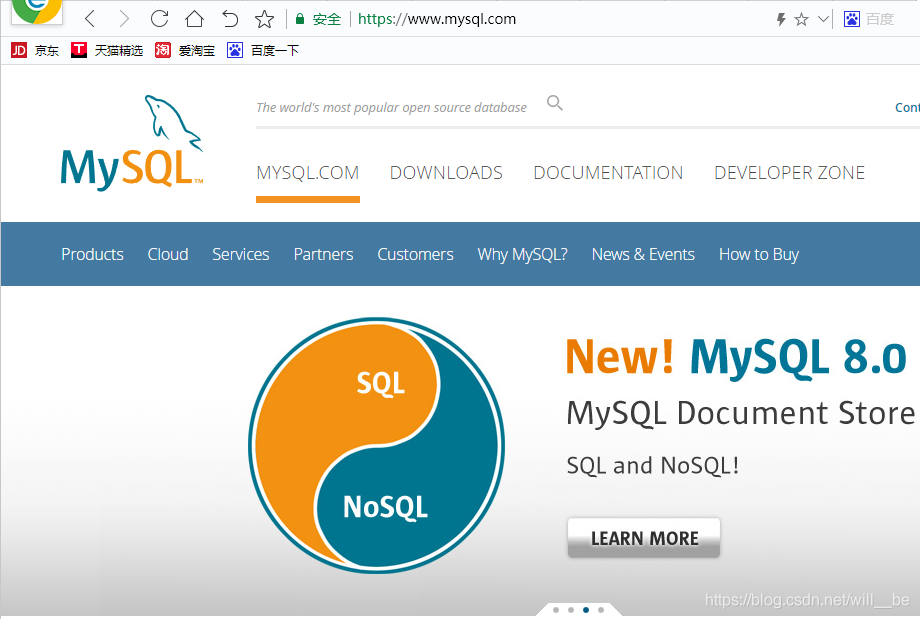Click the SQL/NoSQL circle banner graphic
This screenshot has height=619, width=920.
coord(376,445)
